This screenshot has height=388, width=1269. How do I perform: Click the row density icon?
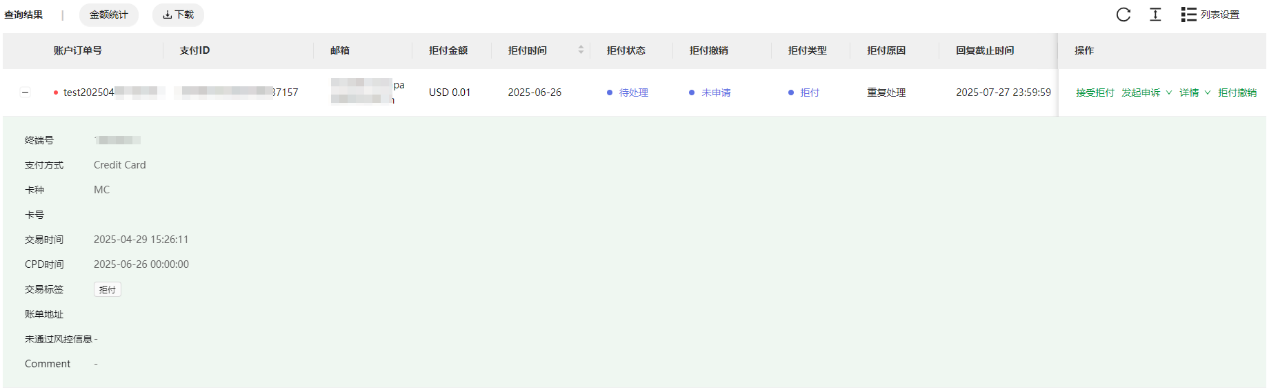(1155, 15)
